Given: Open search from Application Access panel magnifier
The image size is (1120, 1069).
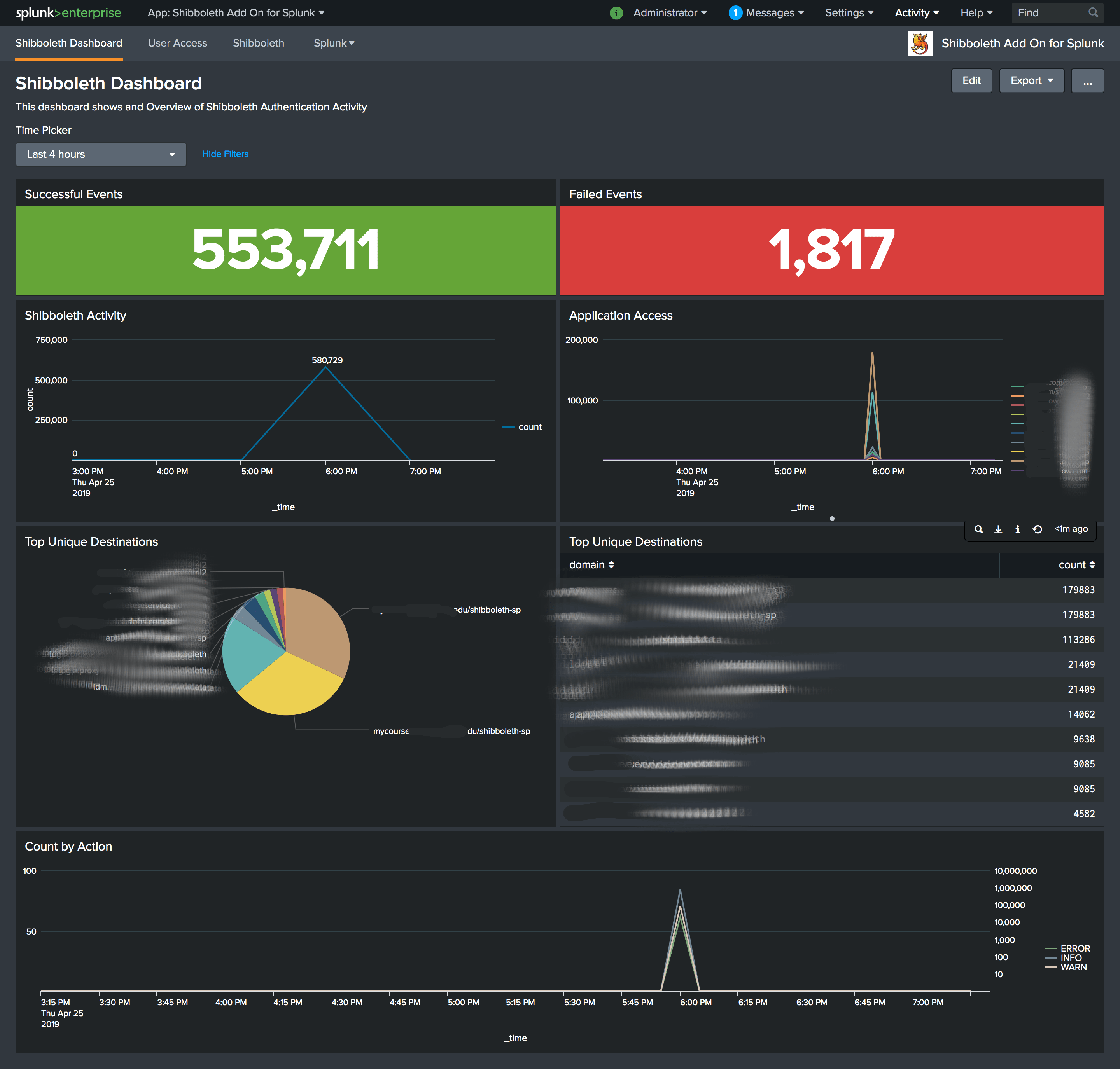Looking at the screenshot, I should (x=978, y=529).
